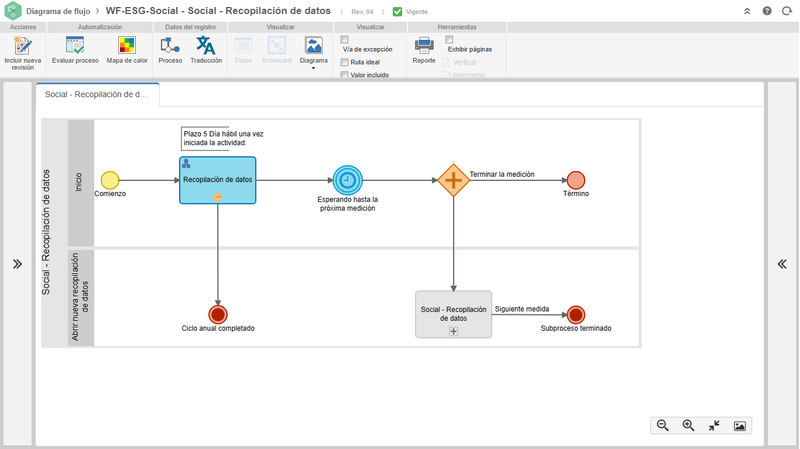Open the Diagrama dropdown menu

313,52
